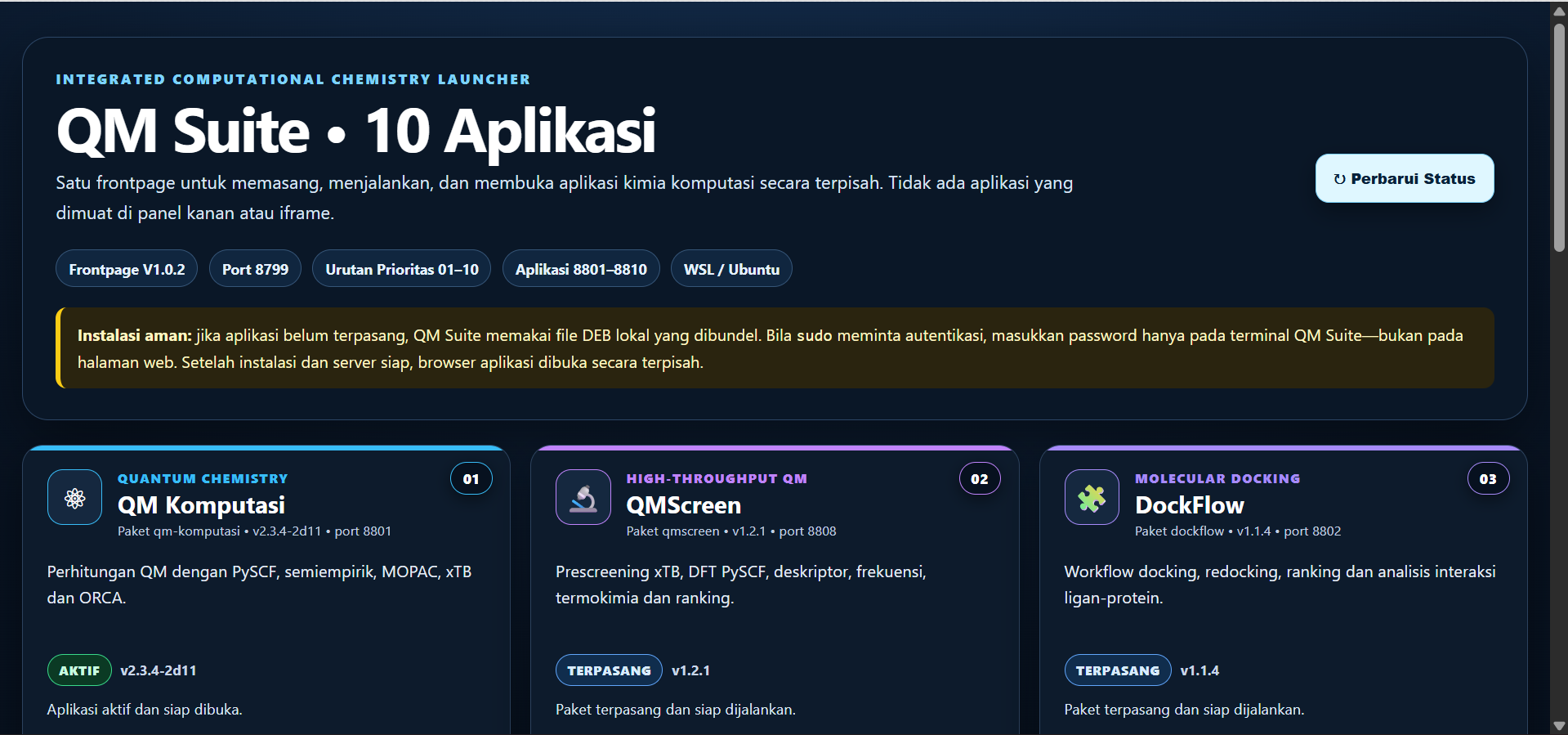This screenshot has width=1568, height=735.
Task: Click the WSL / Ubuntu pill
Action: point(731,269)
